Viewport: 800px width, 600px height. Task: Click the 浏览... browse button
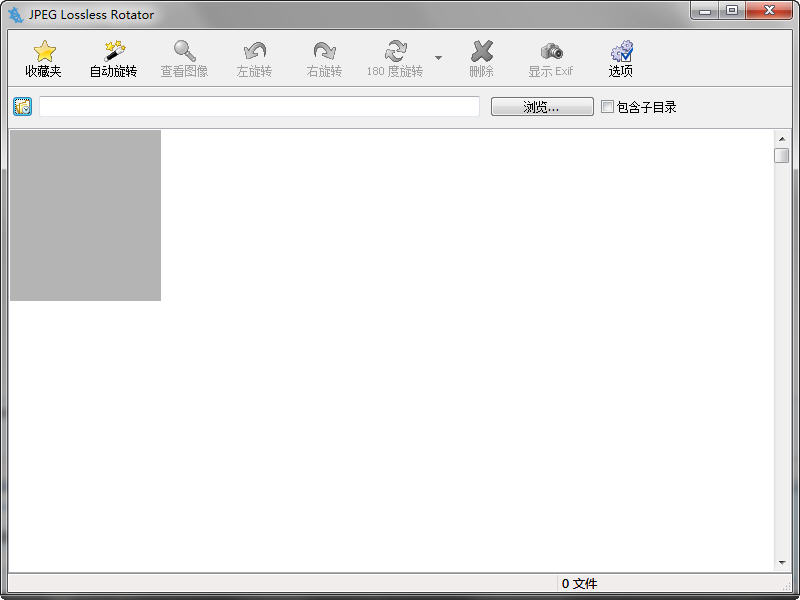tap(542, 107)
